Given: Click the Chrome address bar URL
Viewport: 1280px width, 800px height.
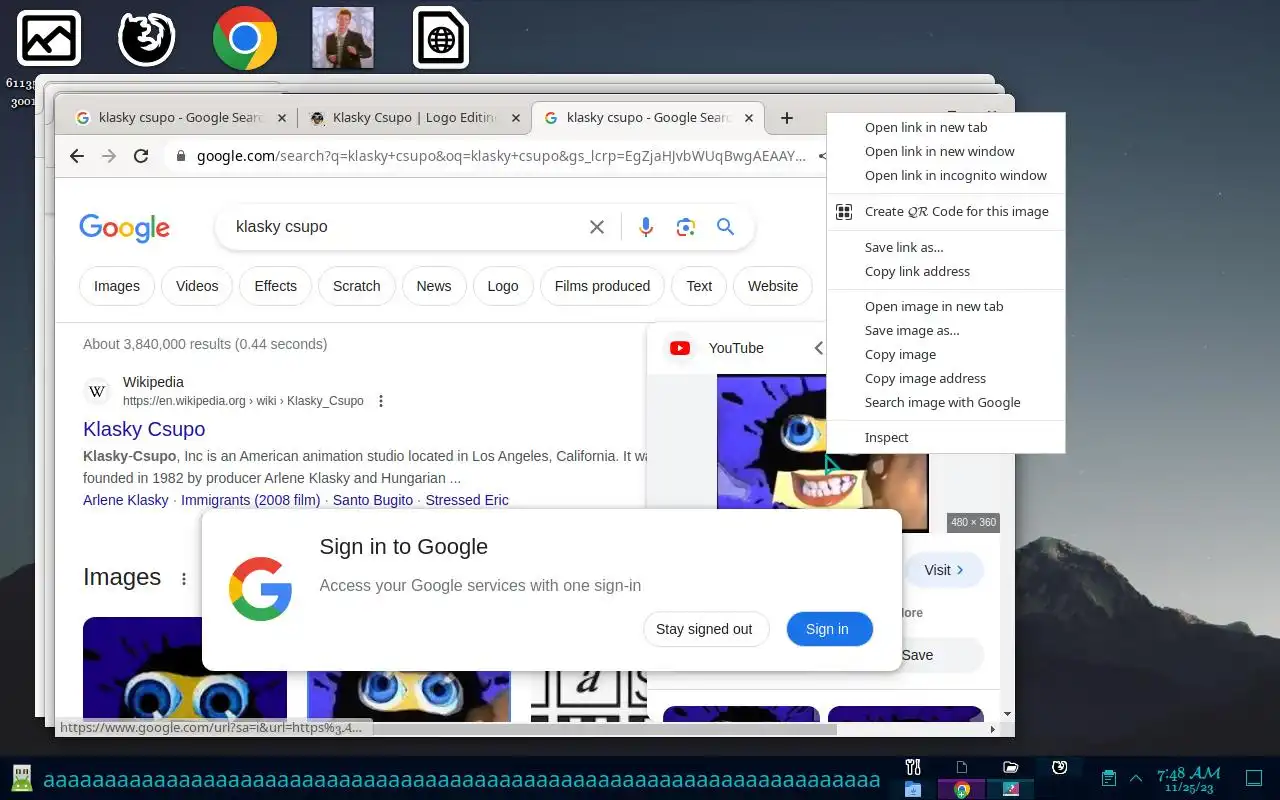Looking at the screenshot, I should [500, 156].
